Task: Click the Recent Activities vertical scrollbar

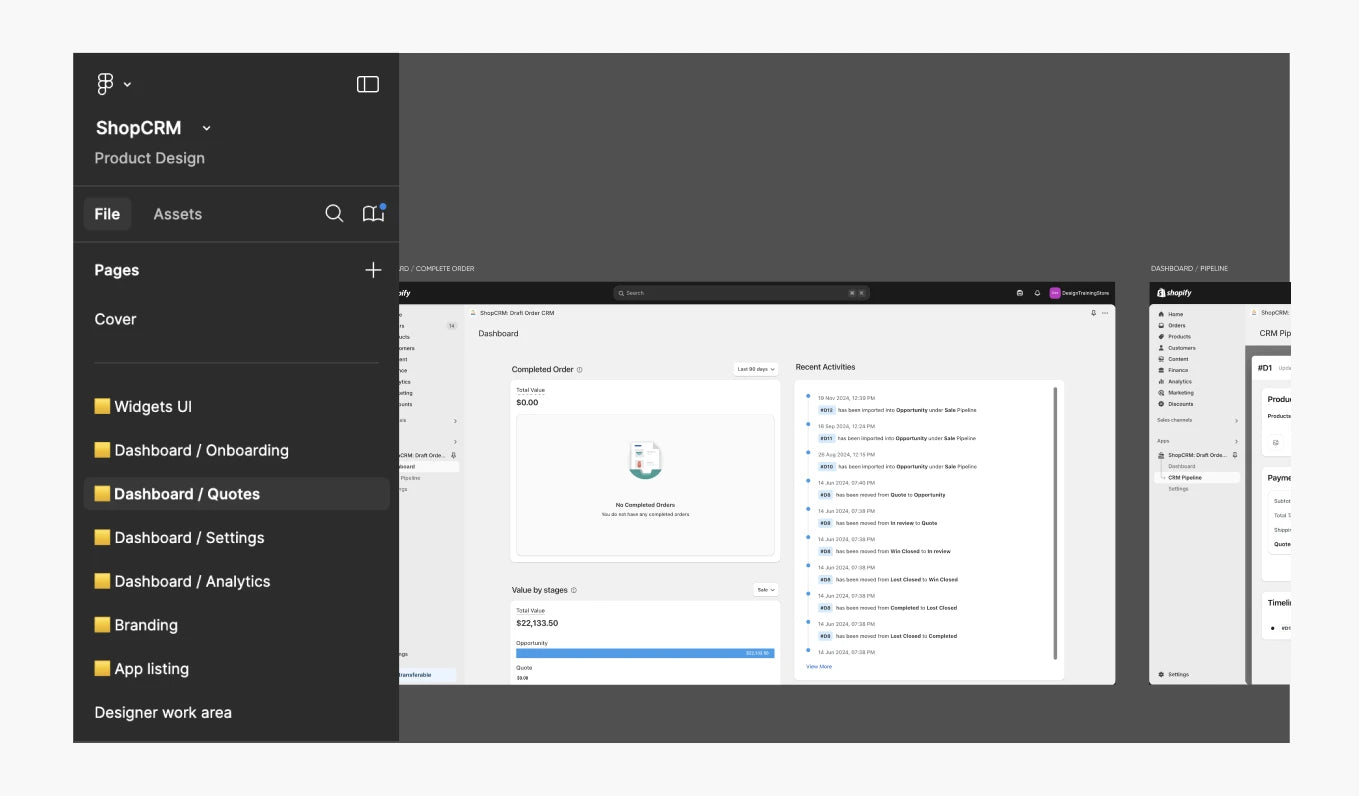Action: (1055, 522)
